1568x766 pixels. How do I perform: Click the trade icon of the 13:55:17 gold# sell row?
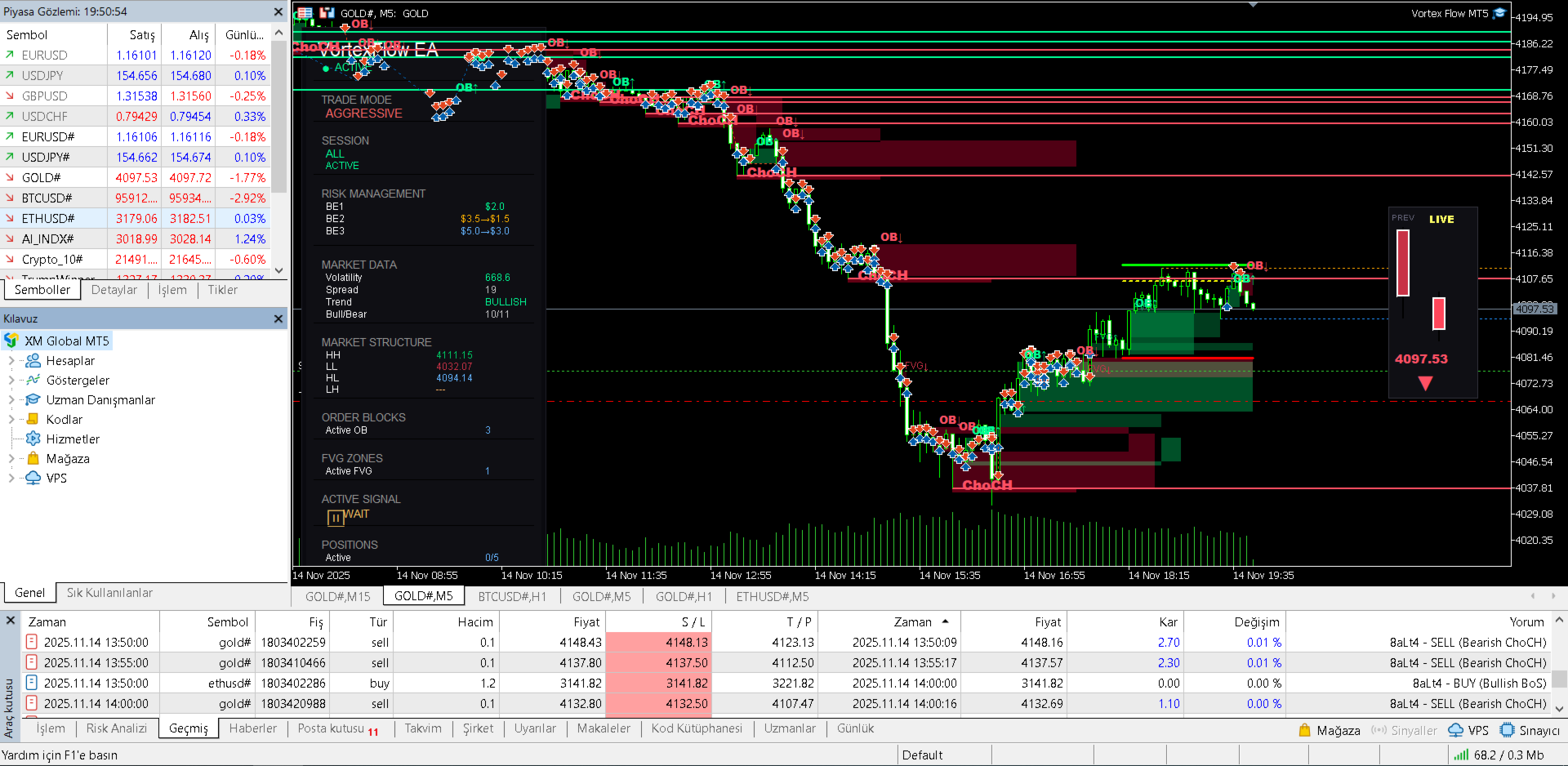(x=32, y=662)
